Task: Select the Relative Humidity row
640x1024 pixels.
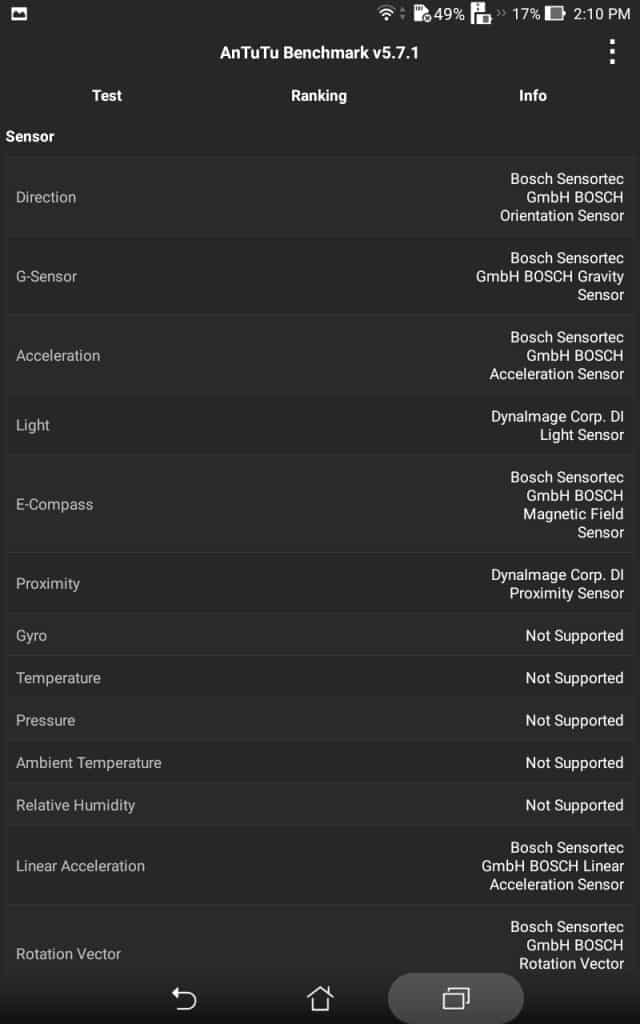Action: pos(320,805)
